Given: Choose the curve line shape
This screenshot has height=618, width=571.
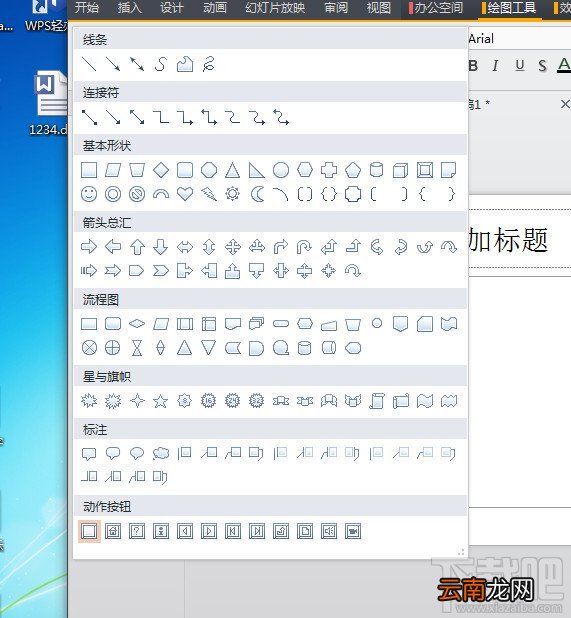Looking at the screenshot, I should [160, 64].
